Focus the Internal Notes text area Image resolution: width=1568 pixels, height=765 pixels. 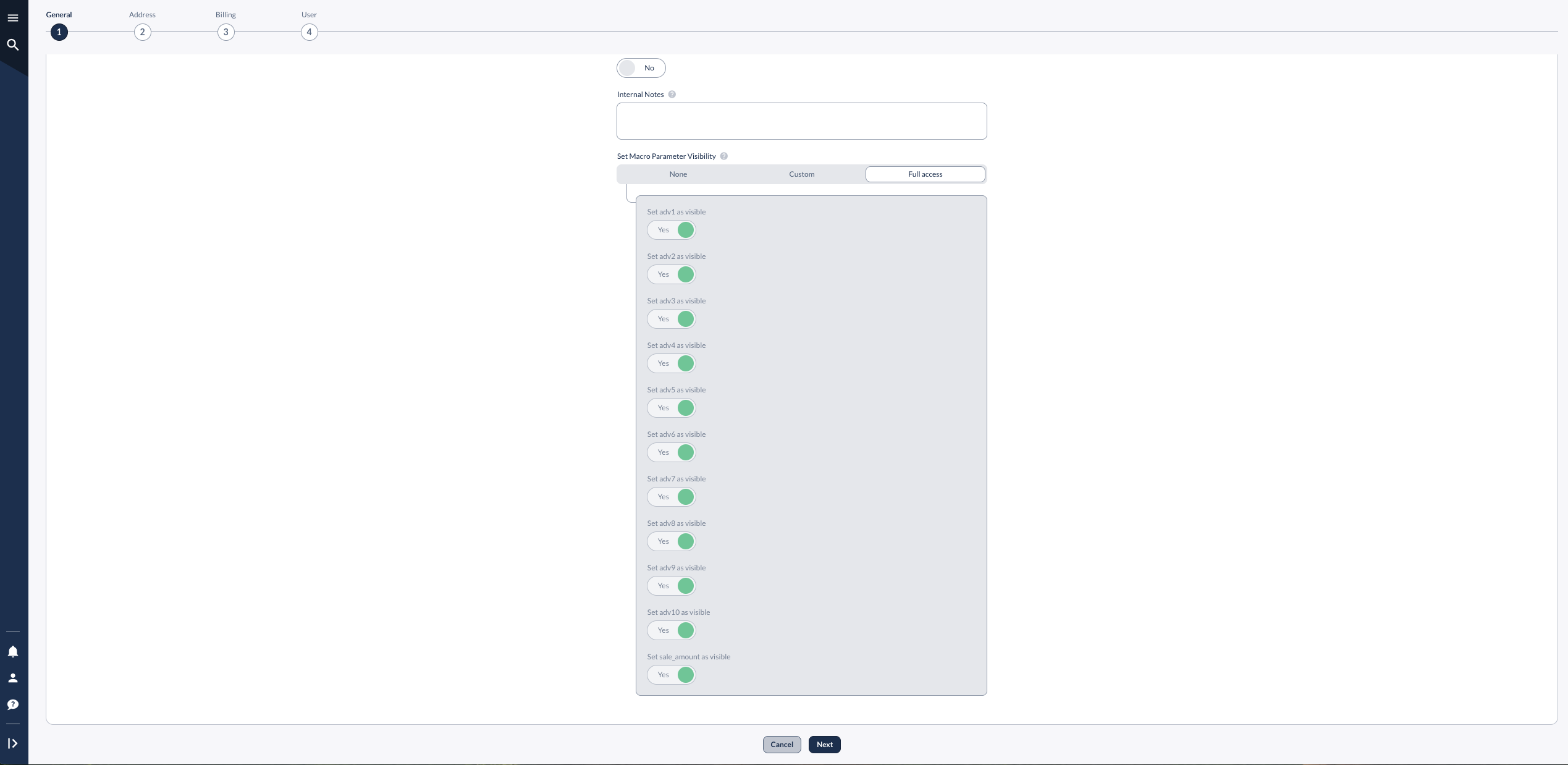click(x=802, y=121)
